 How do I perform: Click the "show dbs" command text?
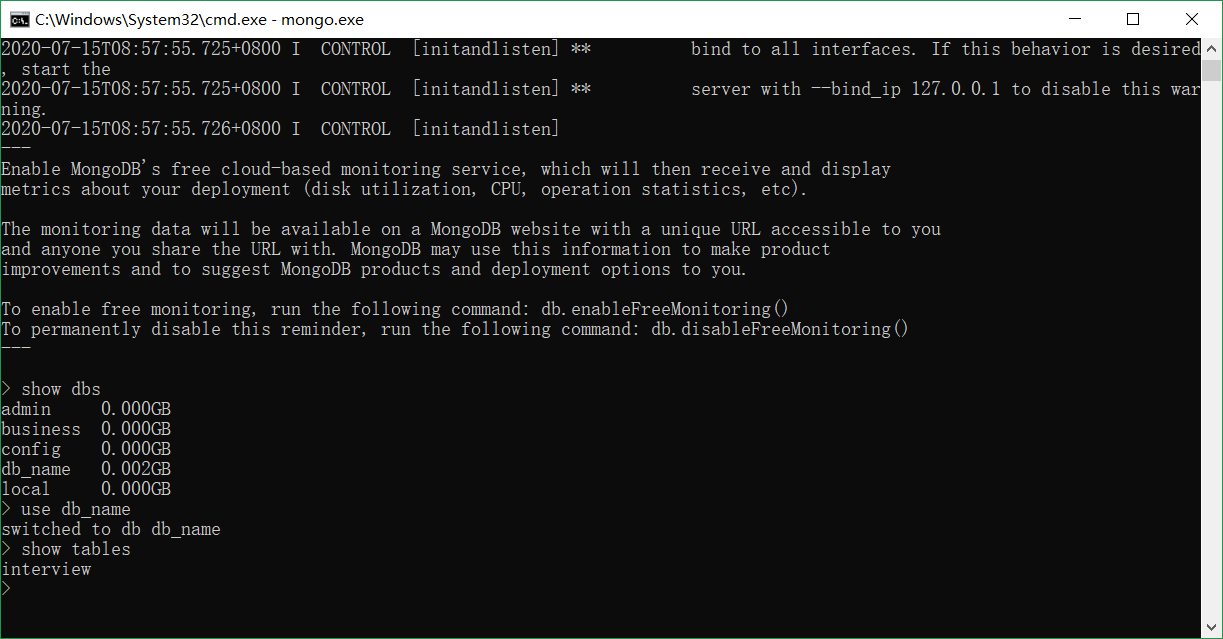coord(61,389)
